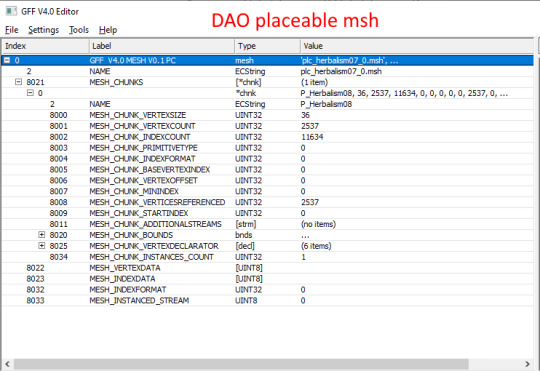Expand the MESH_CHUNK_VERTEXDECLARATOR 8025 node

(42, 246)
